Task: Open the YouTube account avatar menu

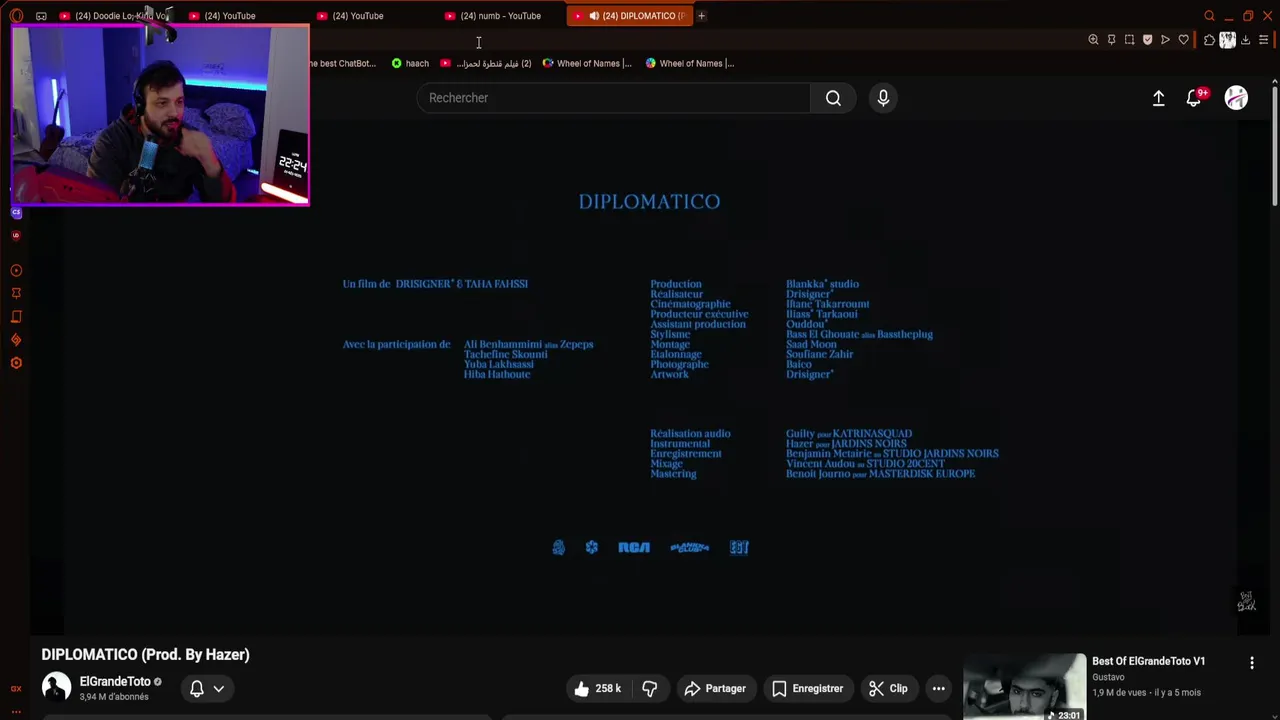Action: [1236, 97]
